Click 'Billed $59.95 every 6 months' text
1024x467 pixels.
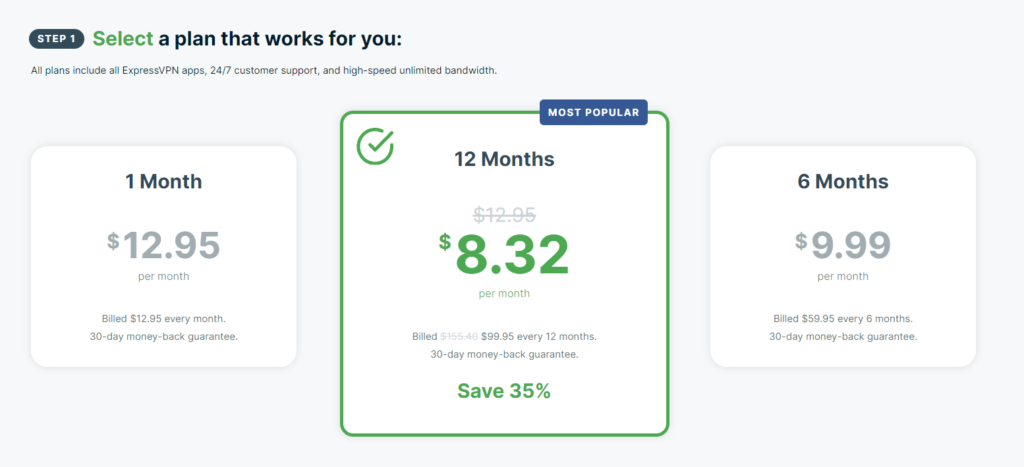point(842,318)
